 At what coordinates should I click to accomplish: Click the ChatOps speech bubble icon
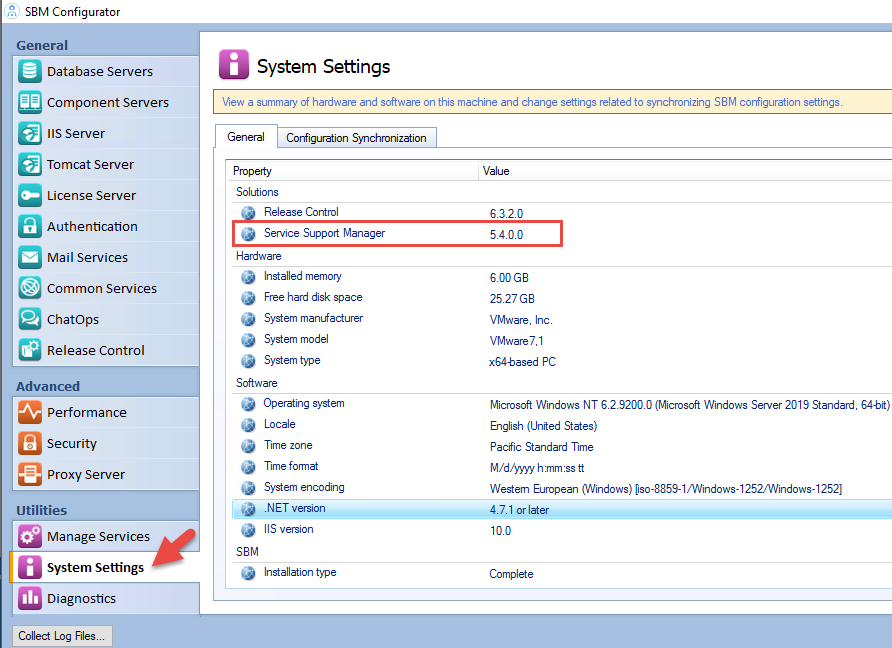[30, 319]
